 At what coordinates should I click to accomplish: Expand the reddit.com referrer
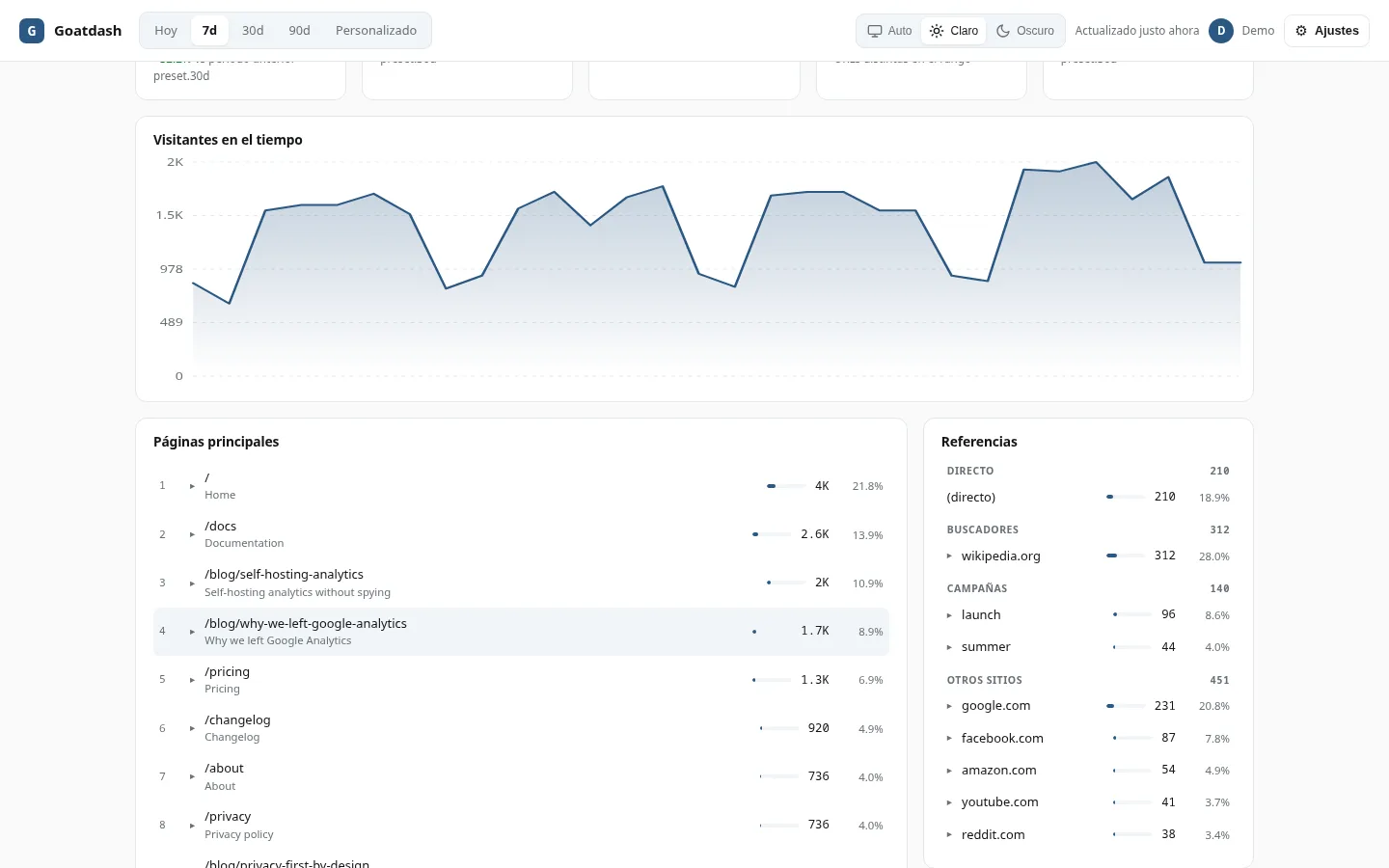click(x=949, y=835)
